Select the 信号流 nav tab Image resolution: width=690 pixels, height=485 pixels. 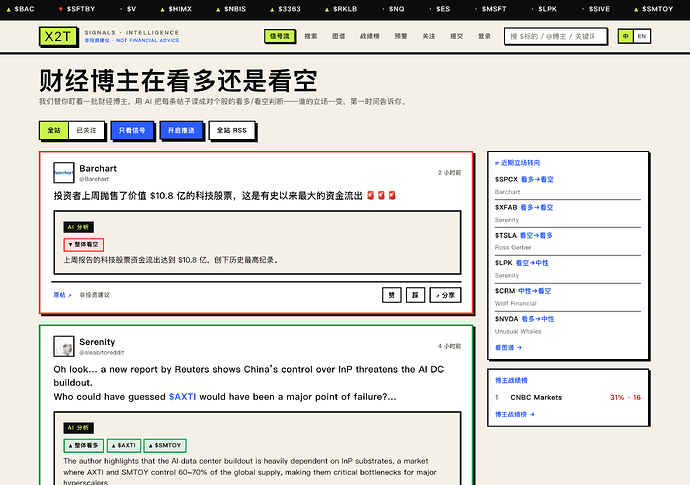279,36
